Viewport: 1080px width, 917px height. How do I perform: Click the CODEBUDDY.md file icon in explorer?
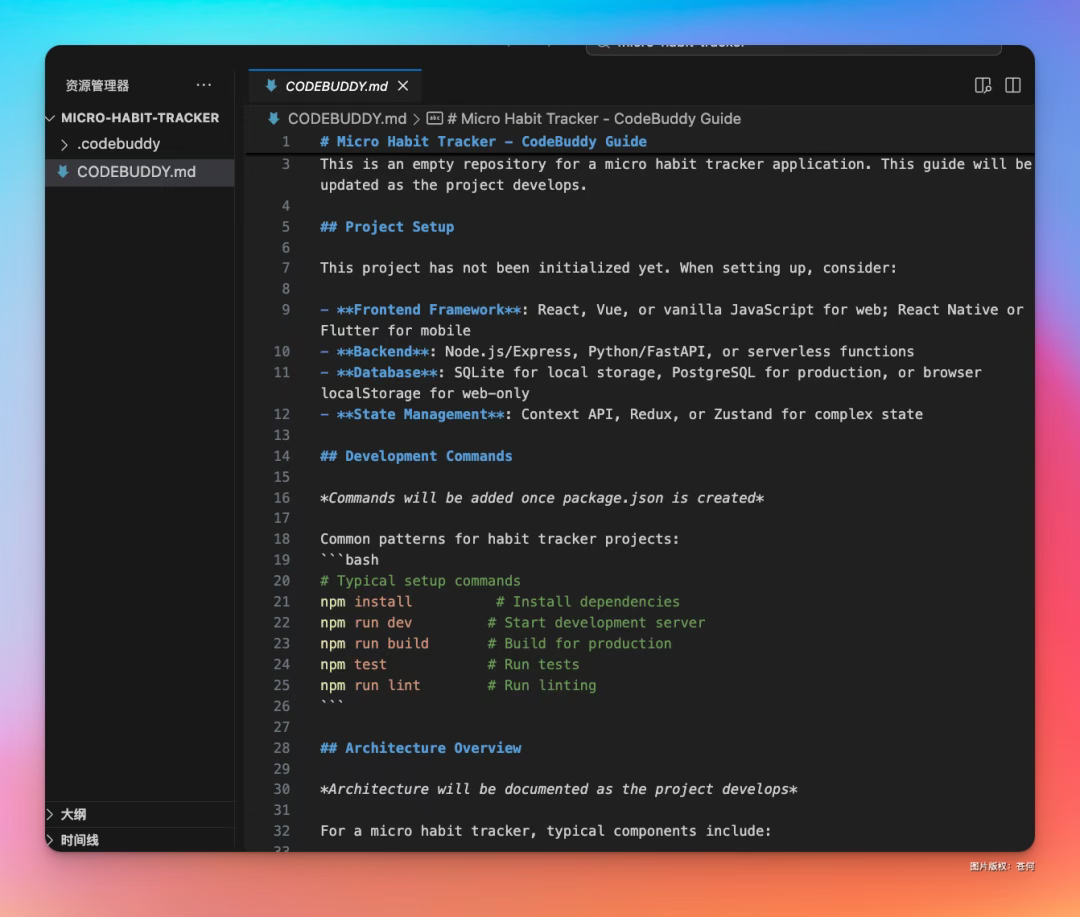pyautogui.click(x=64, y=172)
